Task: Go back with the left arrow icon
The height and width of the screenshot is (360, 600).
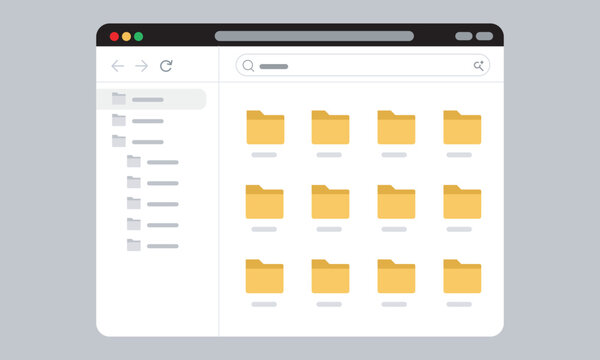Action: pyautogui.click(x=117, y=66)
